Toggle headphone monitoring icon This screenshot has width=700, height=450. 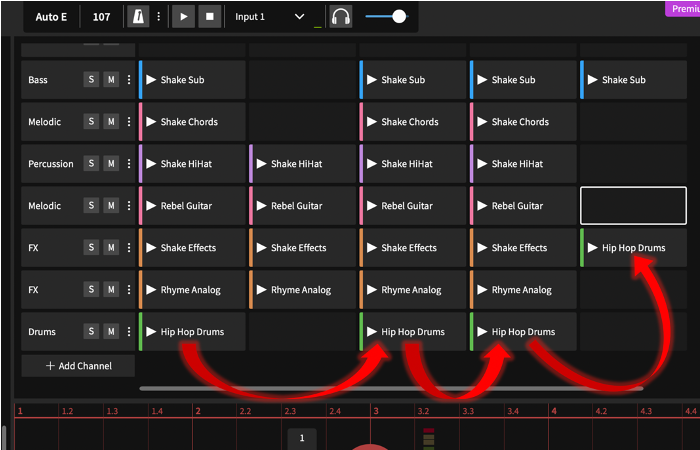click(x=341, y=17)
